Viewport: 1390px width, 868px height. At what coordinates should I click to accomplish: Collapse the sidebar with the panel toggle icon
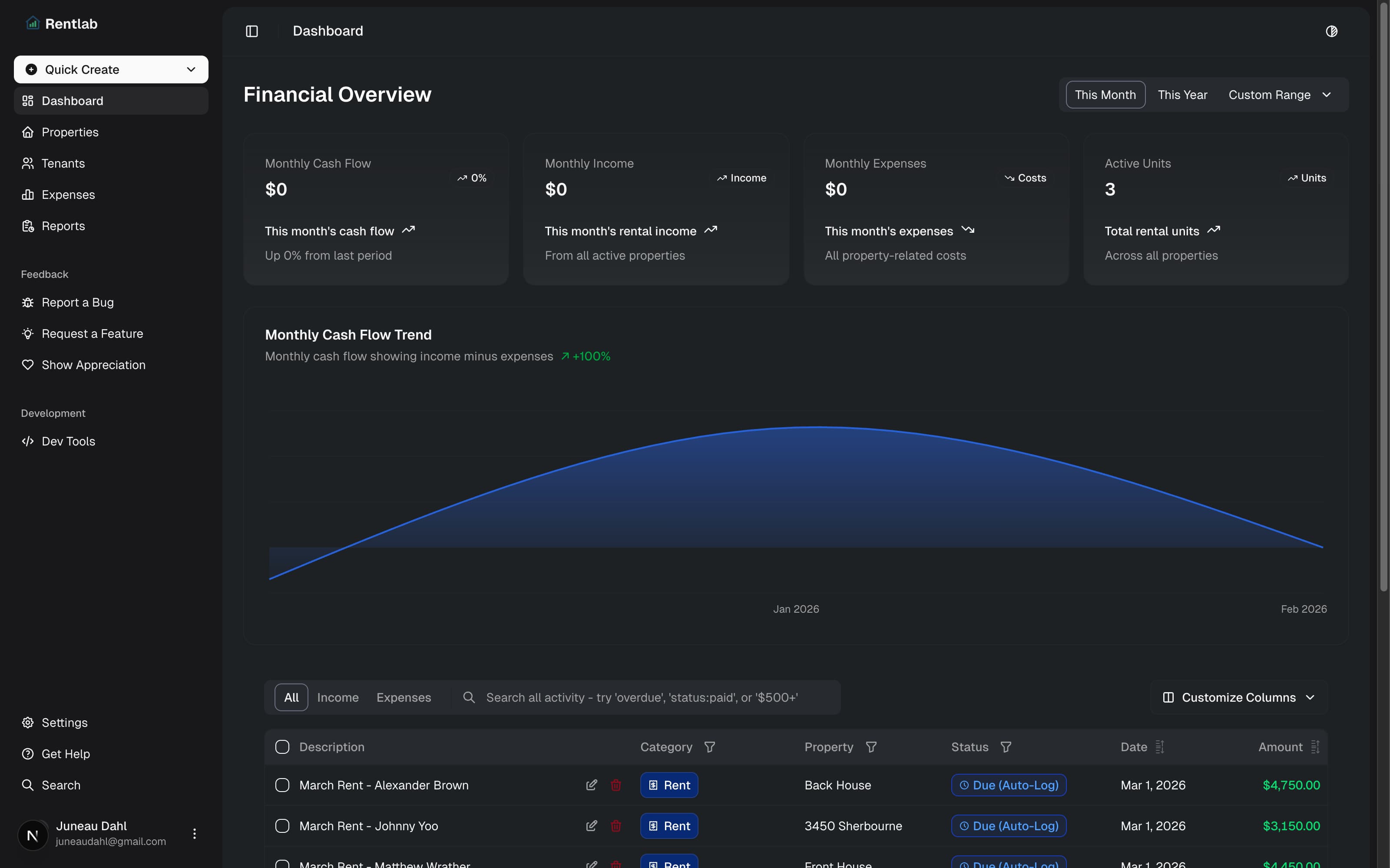click(x=252, y=31)
